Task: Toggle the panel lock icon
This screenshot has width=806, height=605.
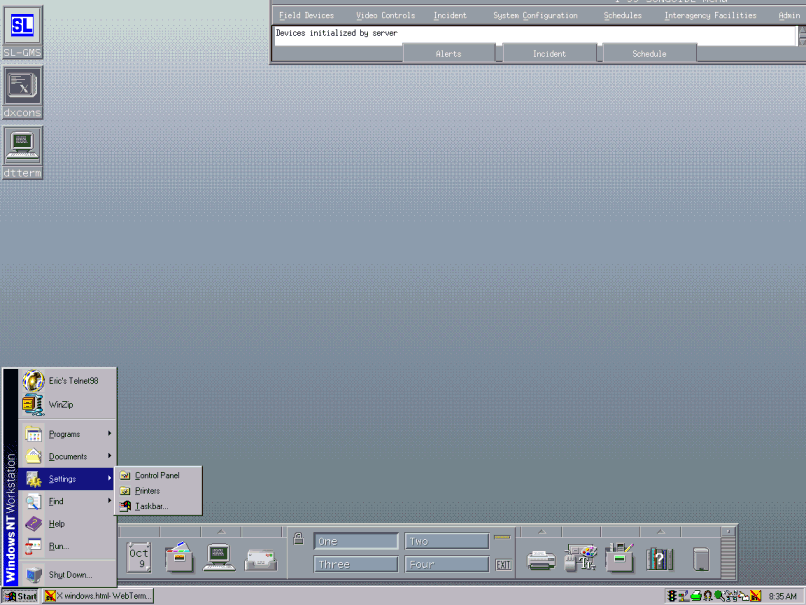Action: pos(298,540)
